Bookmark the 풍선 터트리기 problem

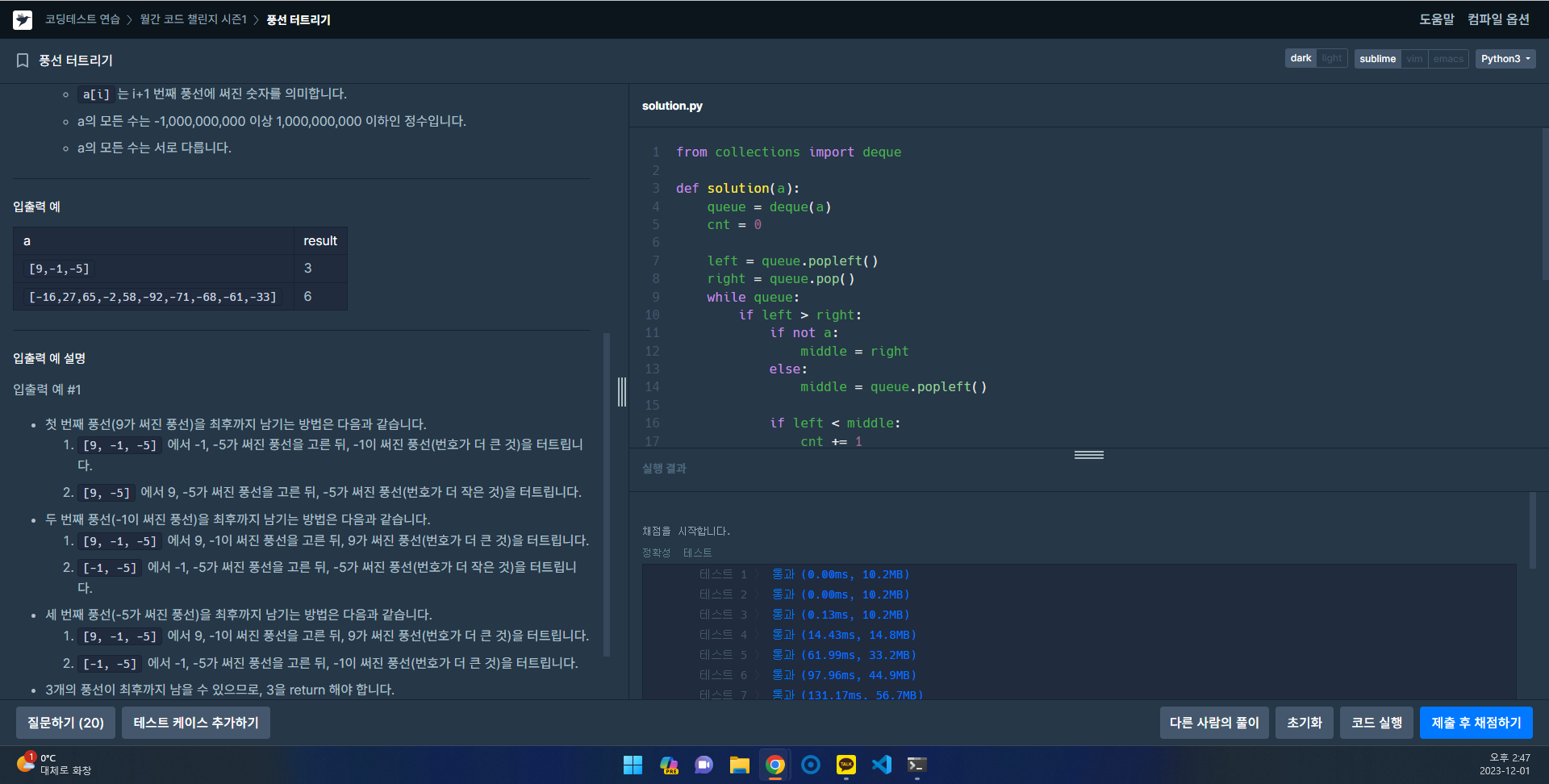point(23,60)
